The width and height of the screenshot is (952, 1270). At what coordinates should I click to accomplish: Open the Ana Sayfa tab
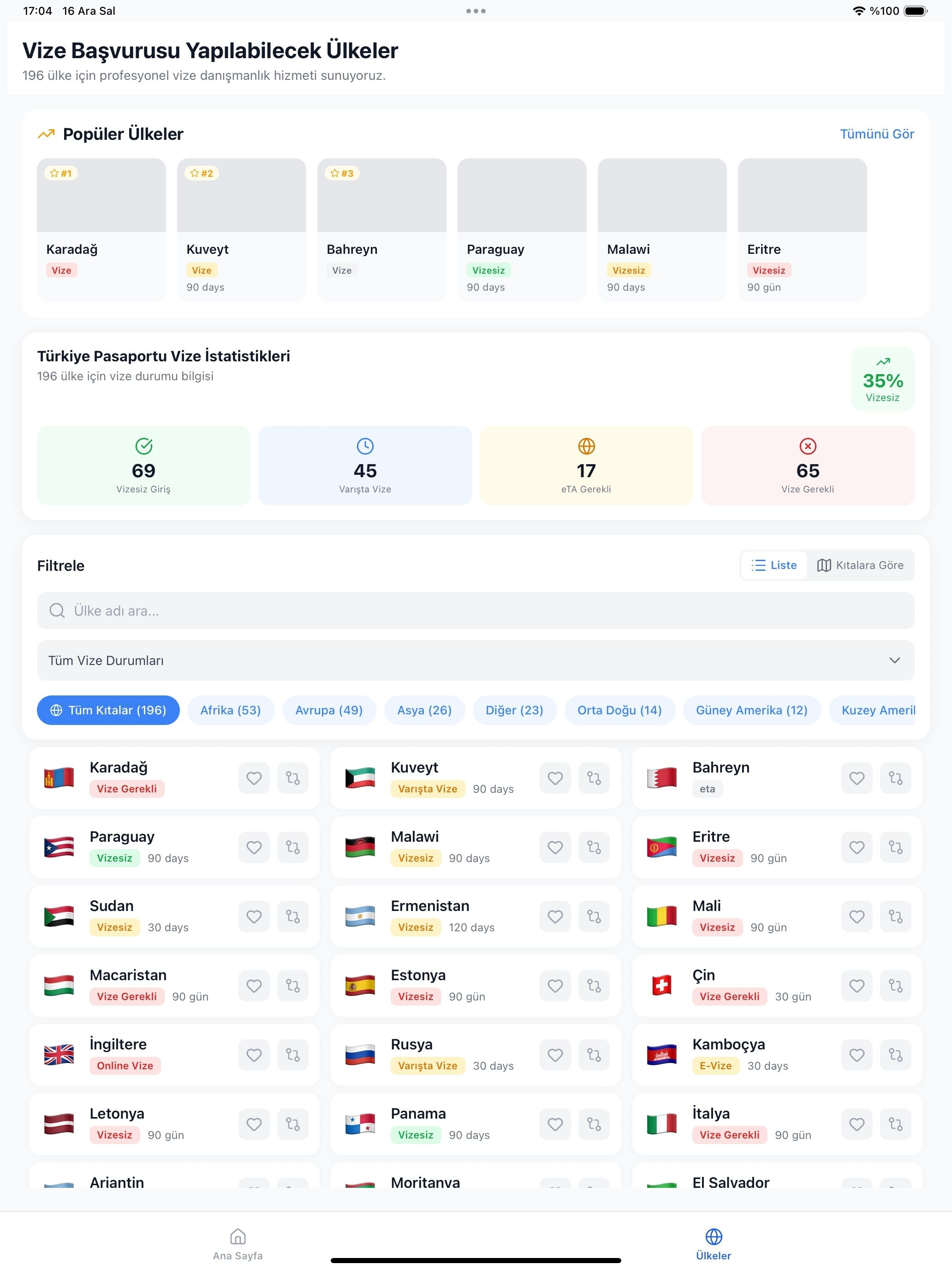pyautogui.click(x=238, y=1244)
